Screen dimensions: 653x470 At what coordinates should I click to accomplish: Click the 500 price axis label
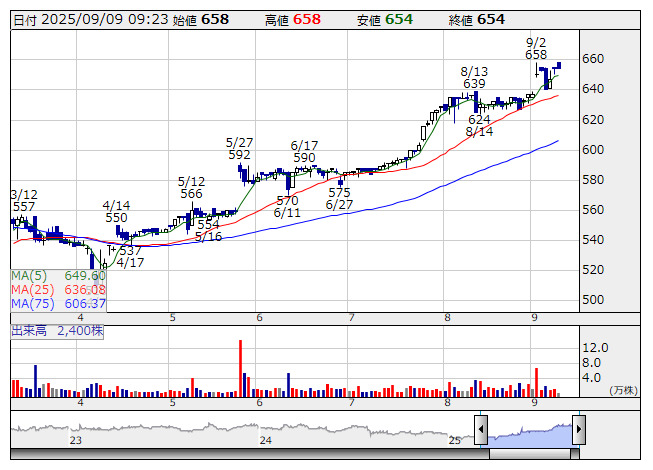click(593, 299)
